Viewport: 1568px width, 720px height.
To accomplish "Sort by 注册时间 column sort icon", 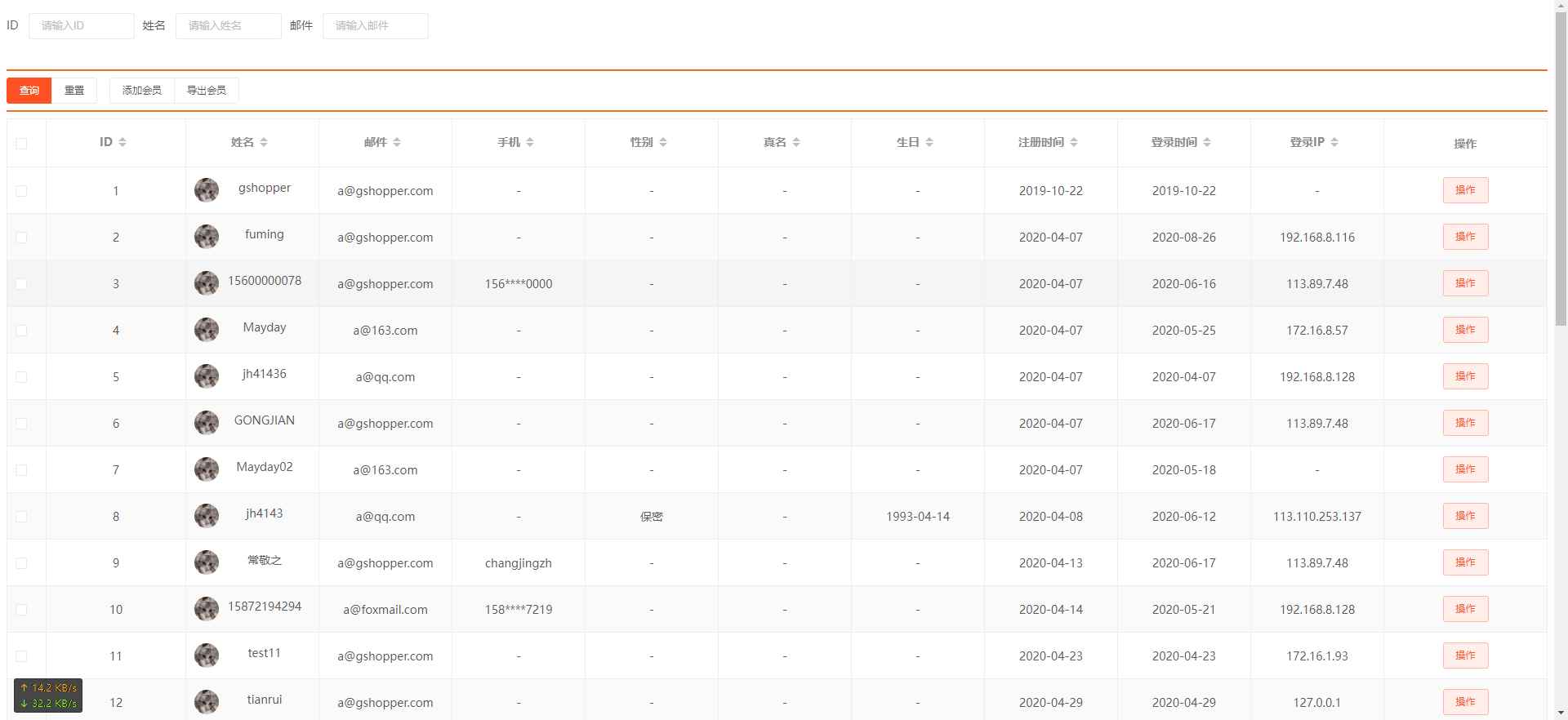I will coord(1074,142).
